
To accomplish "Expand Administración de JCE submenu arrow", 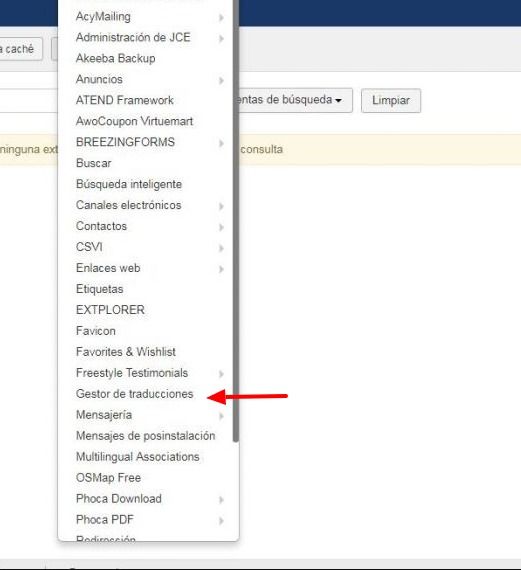I will pyautogui.click(x=221, y=39).
